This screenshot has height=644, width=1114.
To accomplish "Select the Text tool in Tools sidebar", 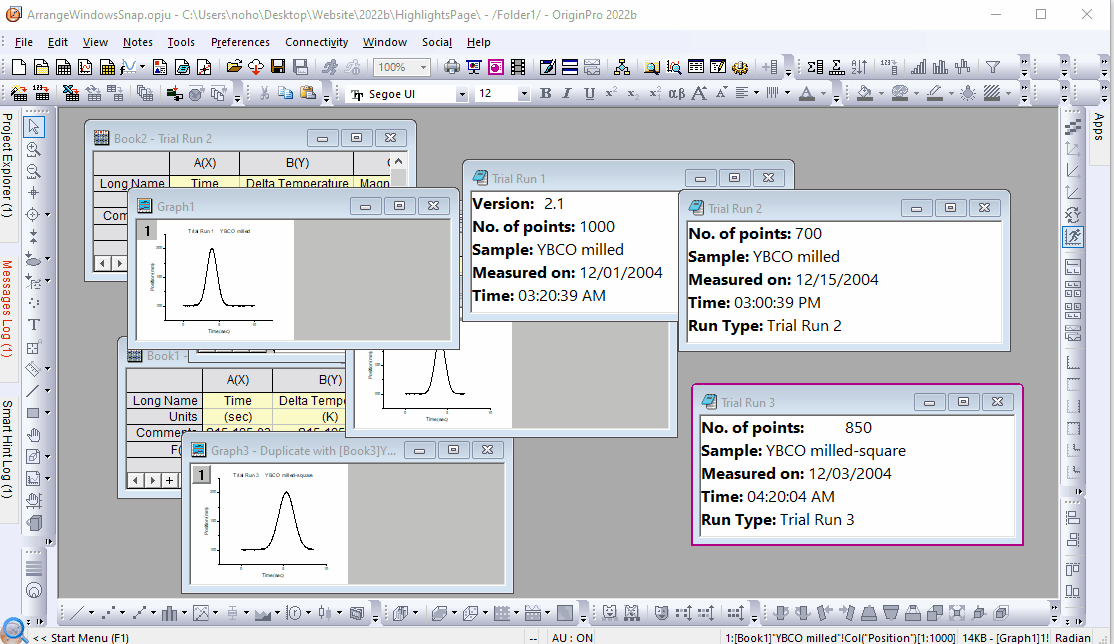I will point(33,325).
